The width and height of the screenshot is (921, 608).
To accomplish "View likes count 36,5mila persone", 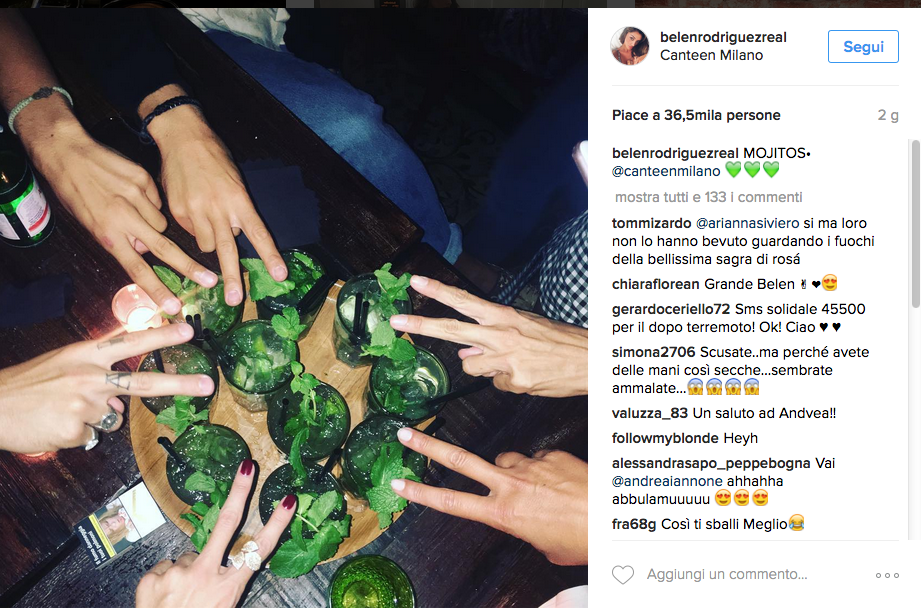I will 696,115.
